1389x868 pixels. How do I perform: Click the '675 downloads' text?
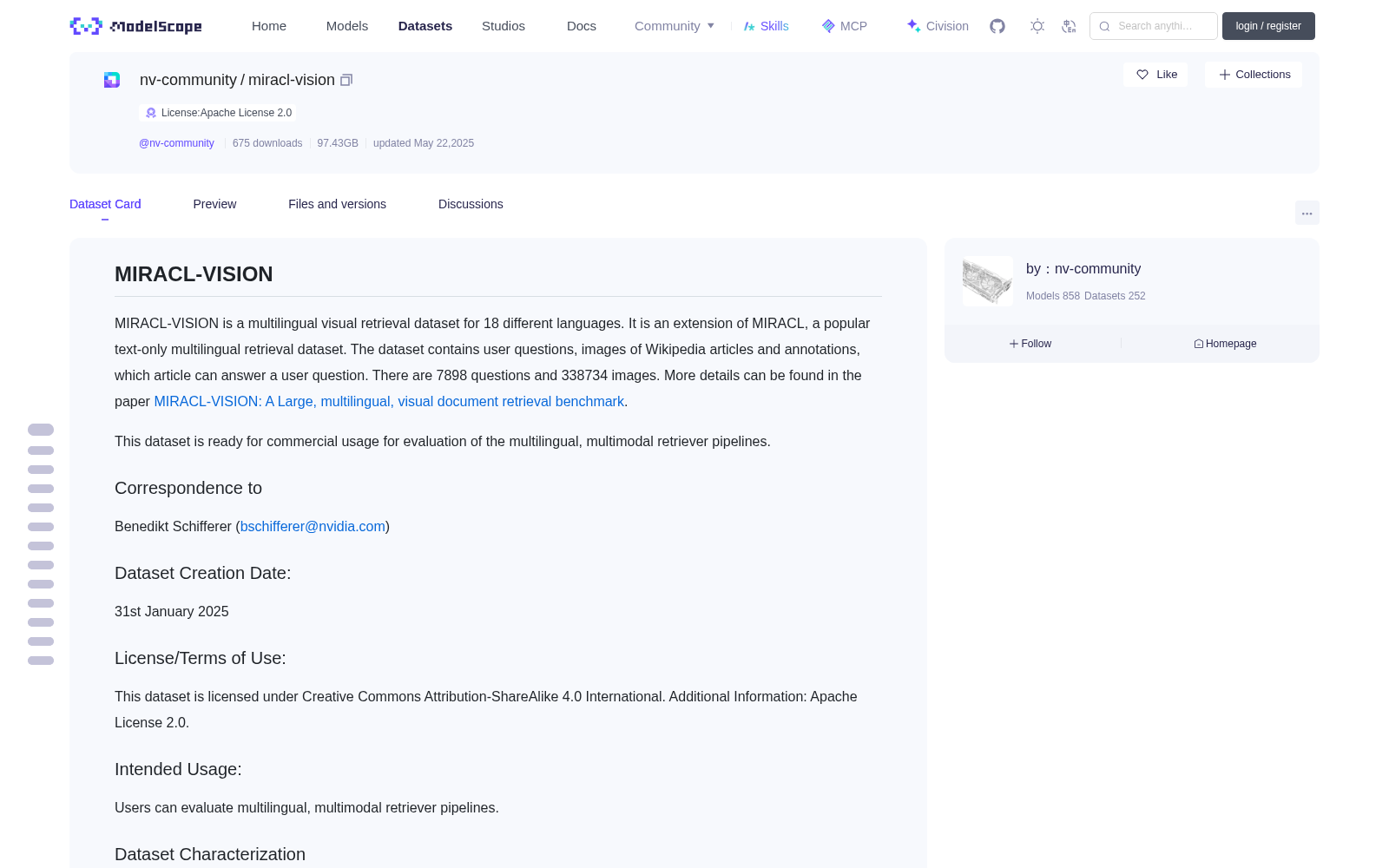267,143
